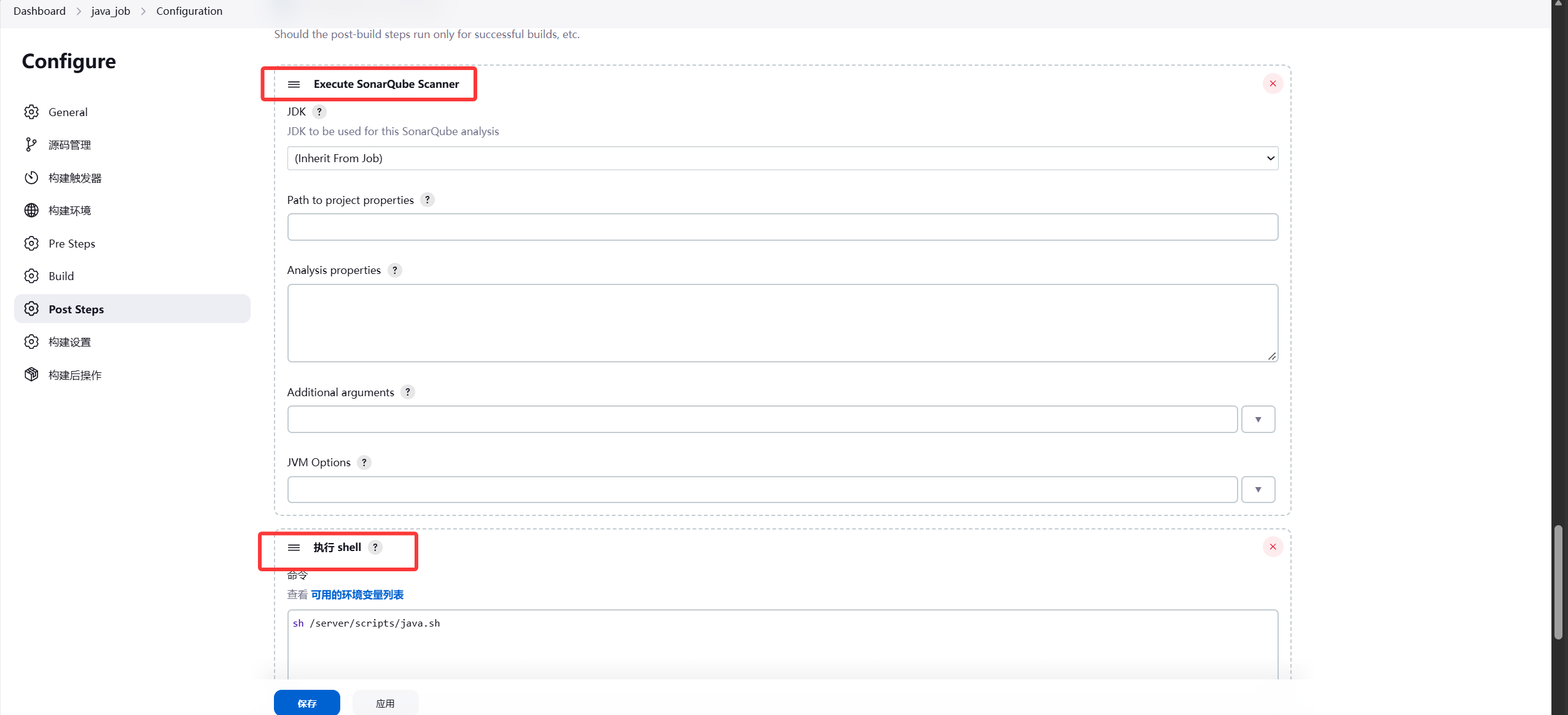Go to Build section
This screenshot has height=715, width=1568.
[x=132, y=276]
